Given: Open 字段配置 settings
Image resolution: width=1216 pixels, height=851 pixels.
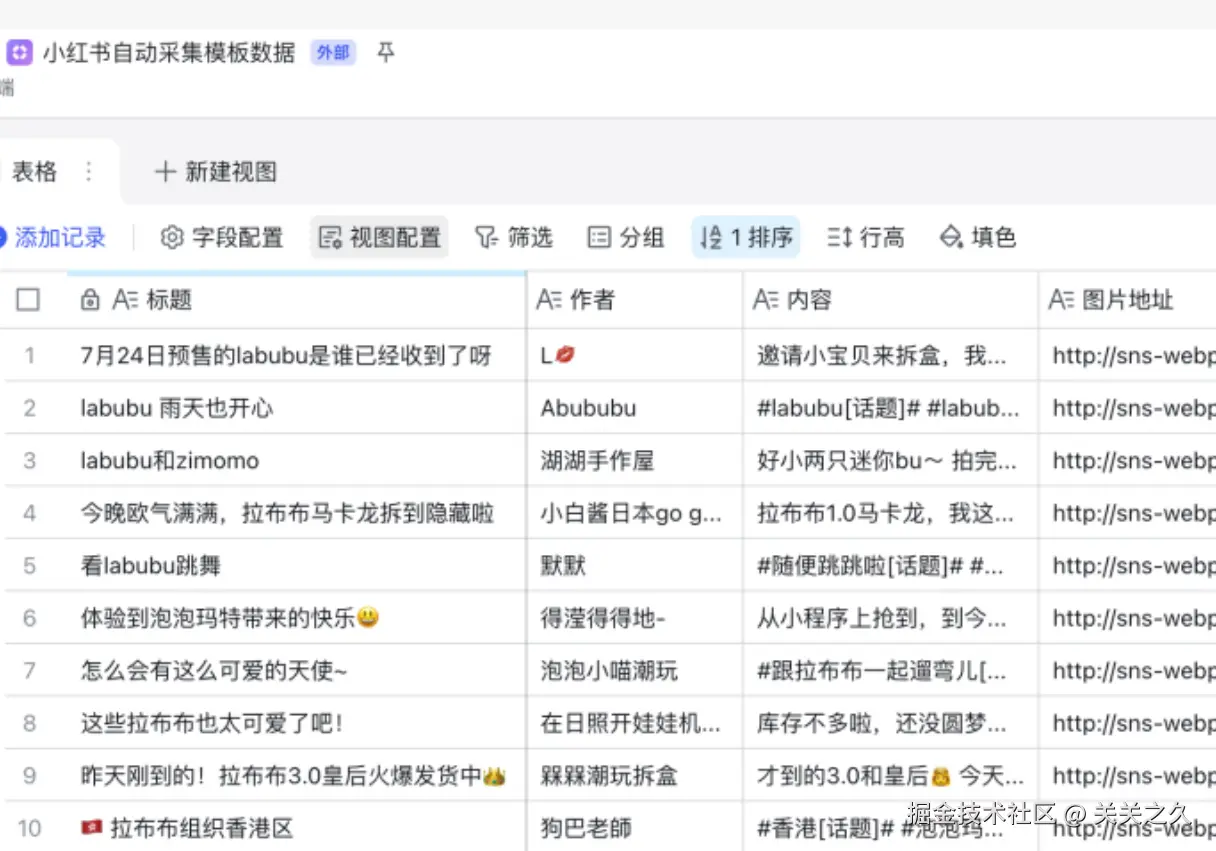Looking at the screenshot, I should pyautogui.click(x=222, y=237).
